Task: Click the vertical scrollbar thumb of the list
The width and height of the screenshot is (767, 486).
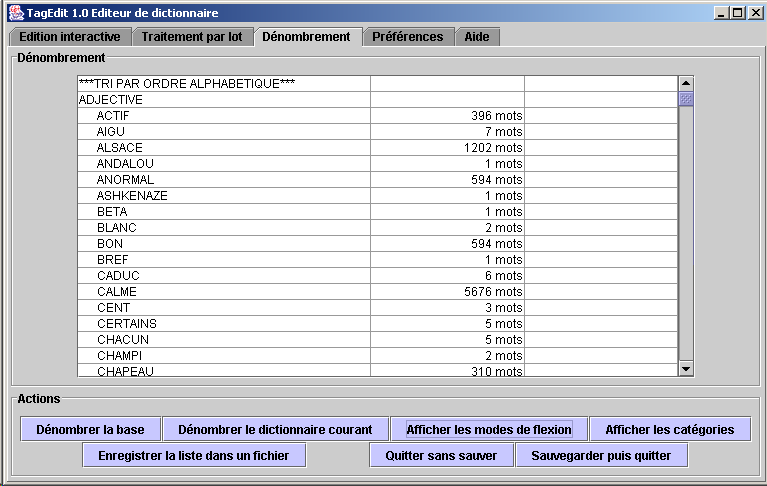Action: (x=686, y=99)
